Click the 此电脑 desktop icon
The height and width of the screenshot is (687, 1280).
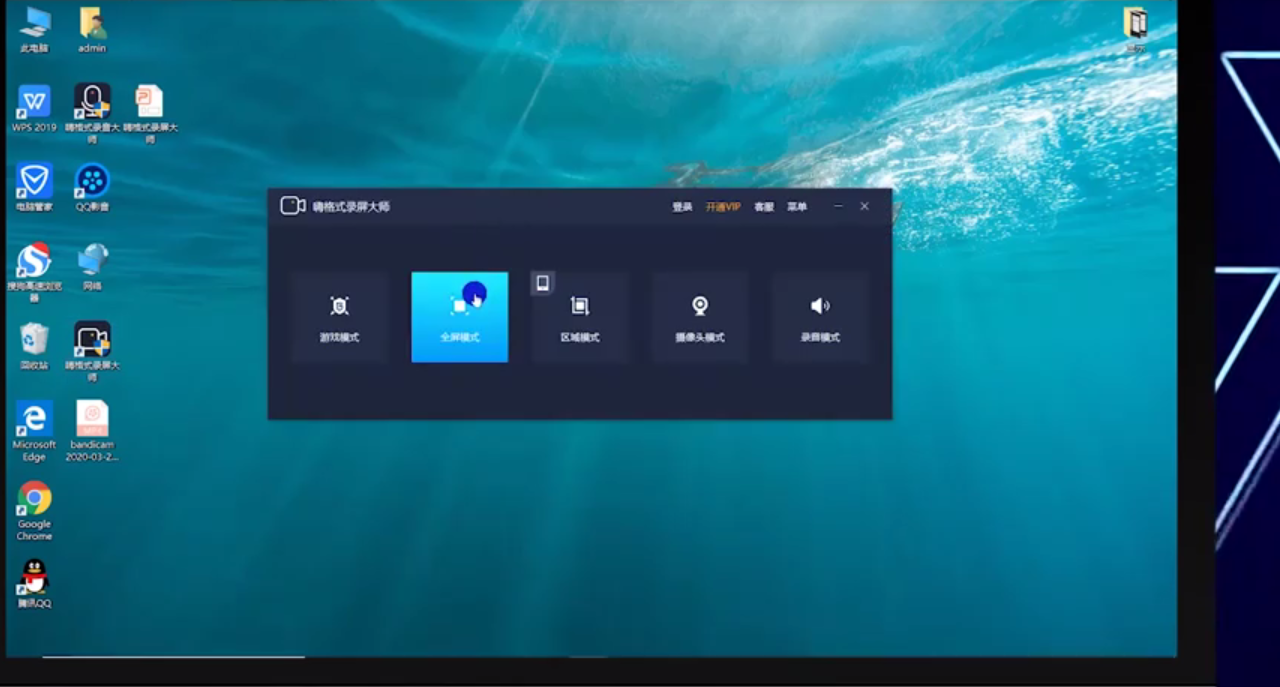34,29
